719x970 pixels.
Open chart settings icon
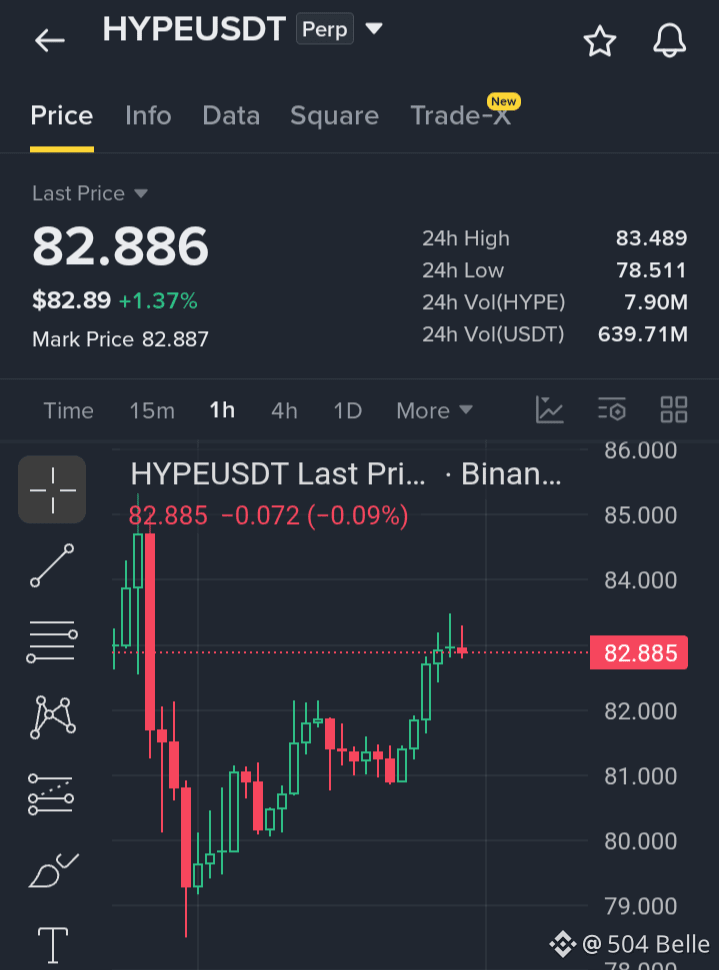(612, 410)
